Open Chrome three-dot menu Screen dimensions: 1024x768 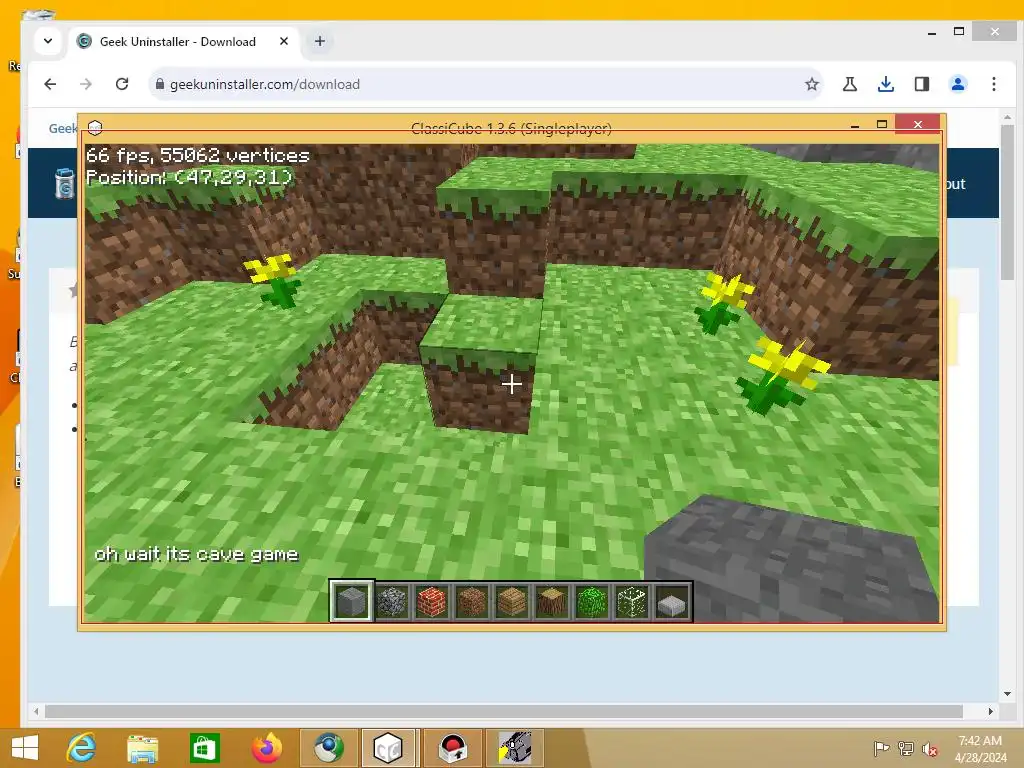pyautogui.click(x=993, y=84)
